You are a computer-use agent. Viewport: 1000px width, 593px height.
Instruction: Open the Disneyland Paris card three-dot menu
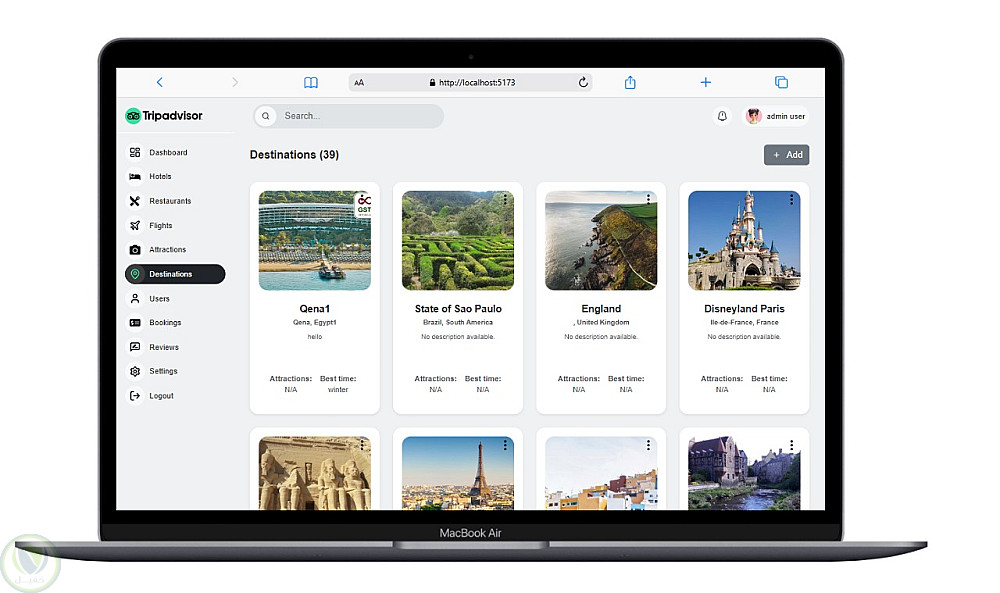[x=791, y=200]
